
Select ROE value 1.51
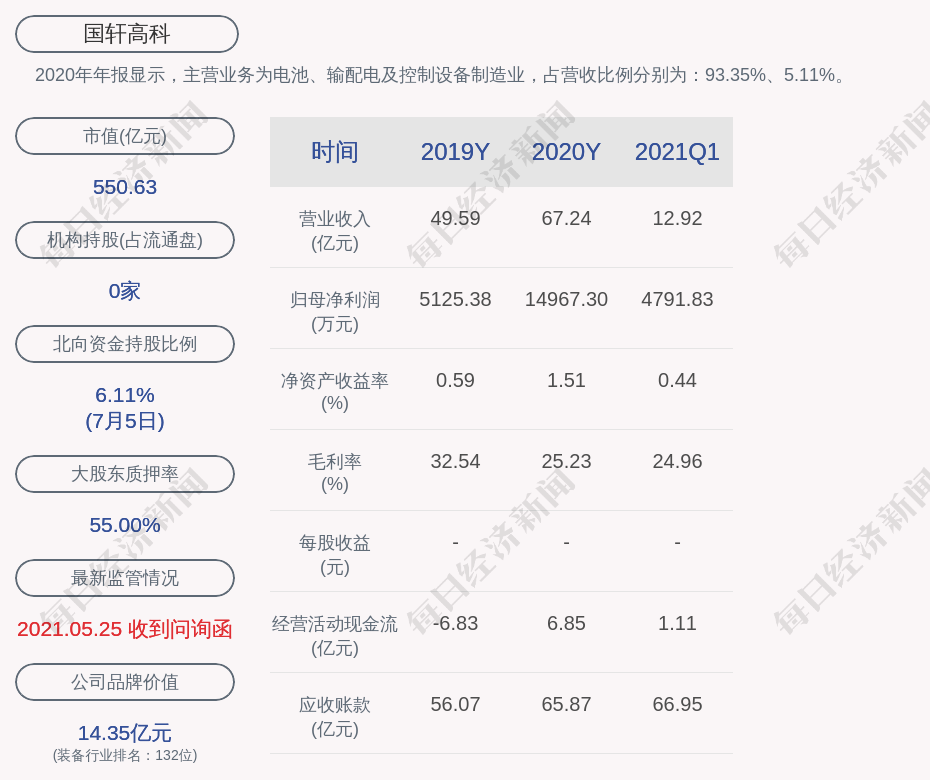(566, 380)
